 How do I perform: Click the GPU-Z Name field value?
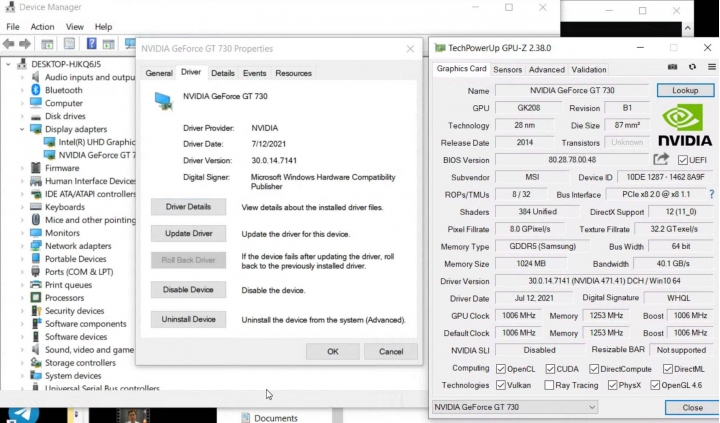click(x=572, y=90)
